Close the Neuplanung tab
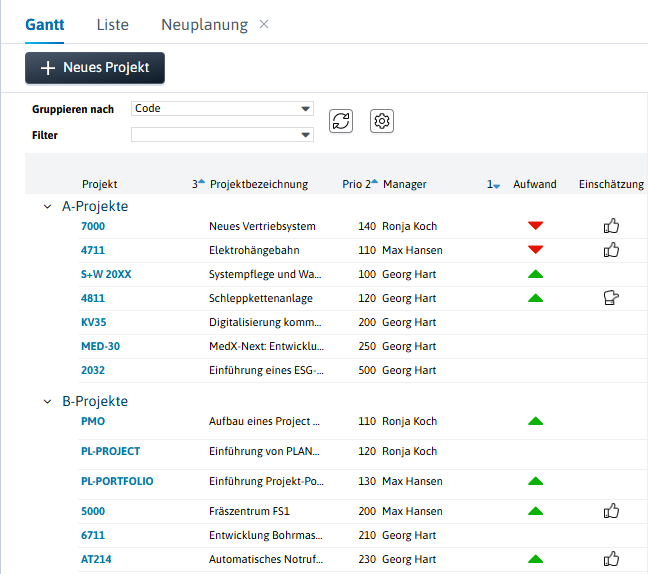This screenshot has width=648, height=574. point(264,24)
